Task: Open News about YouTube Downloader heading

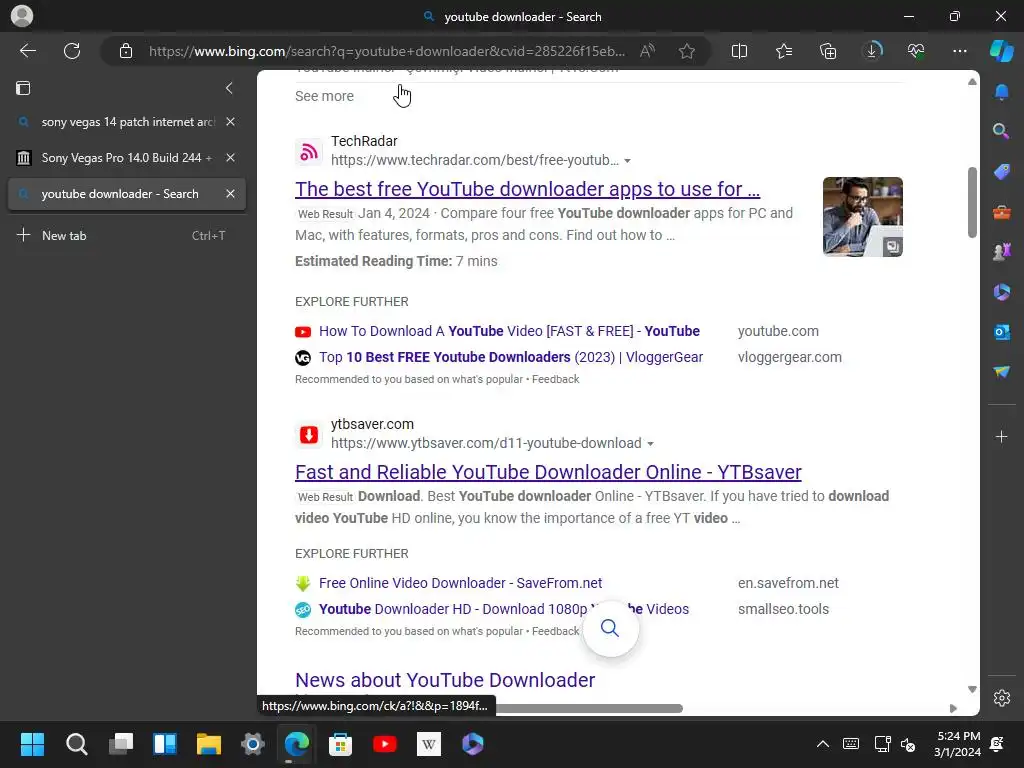Action: [445, 680]
